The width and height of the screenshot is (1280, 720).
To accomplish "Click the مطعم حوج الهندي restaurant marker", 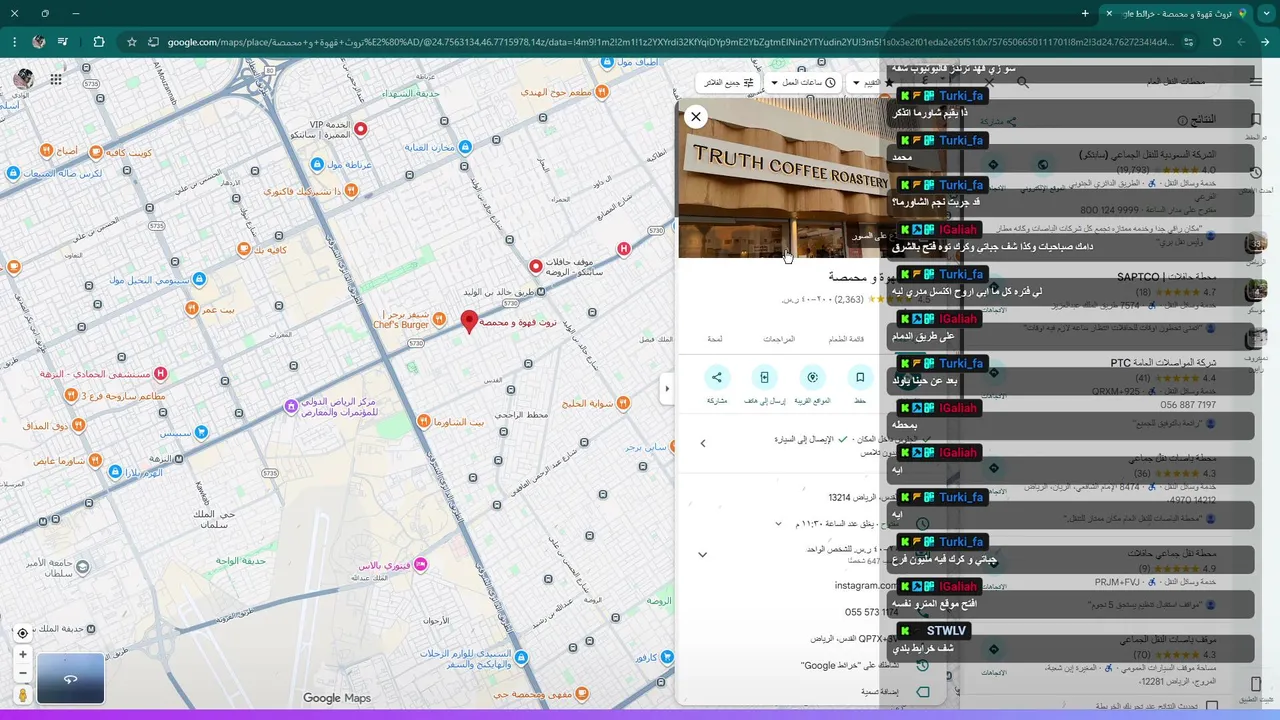I will click(602, 91).
